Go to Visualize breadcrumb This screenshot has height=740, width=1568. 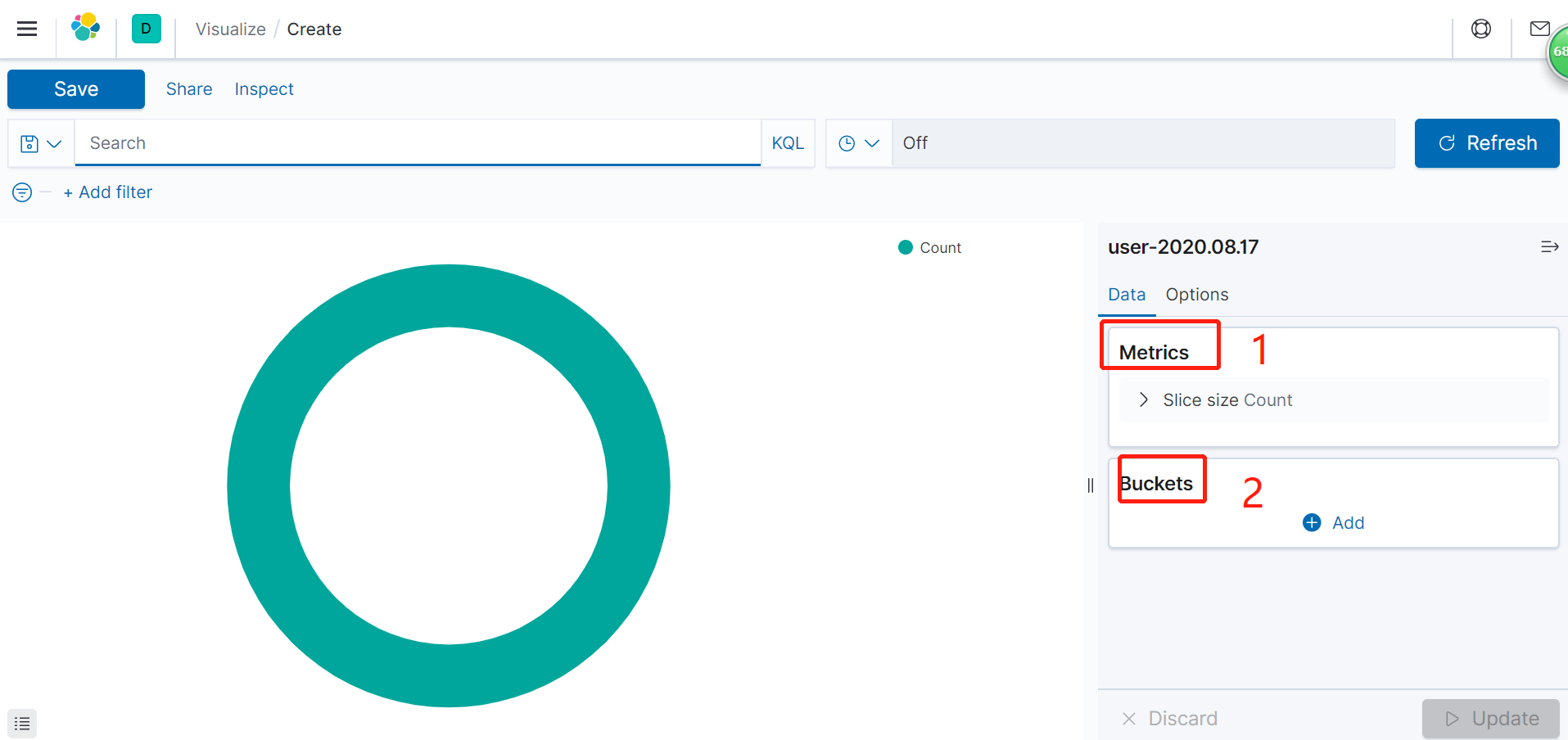point(231,29)
